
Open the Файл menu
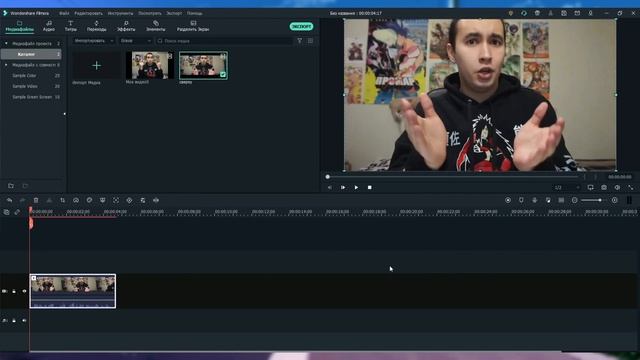(64, 13)
